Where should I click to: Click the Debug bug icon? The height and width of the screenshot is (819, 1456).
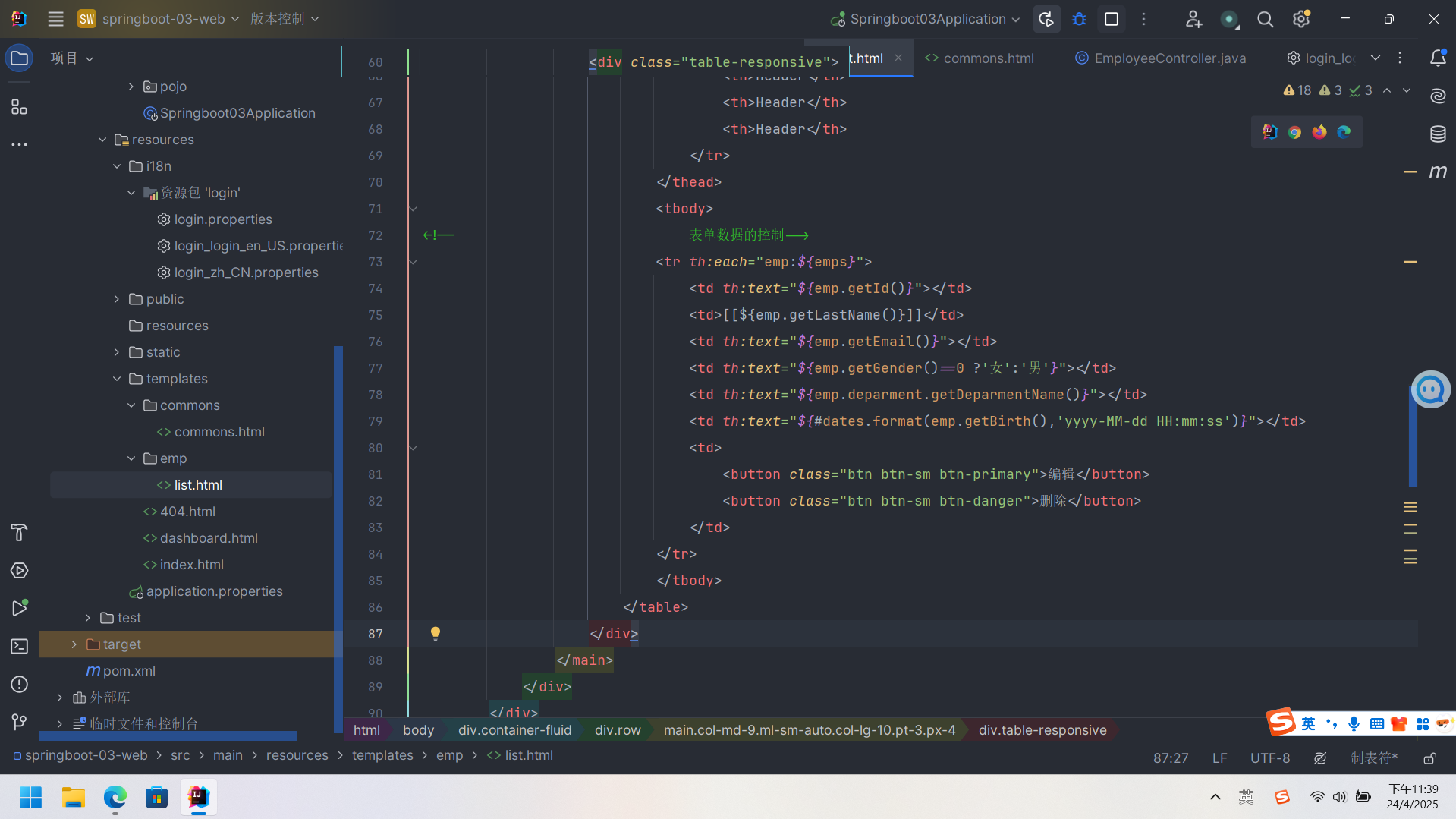[x=1079, y=19]
